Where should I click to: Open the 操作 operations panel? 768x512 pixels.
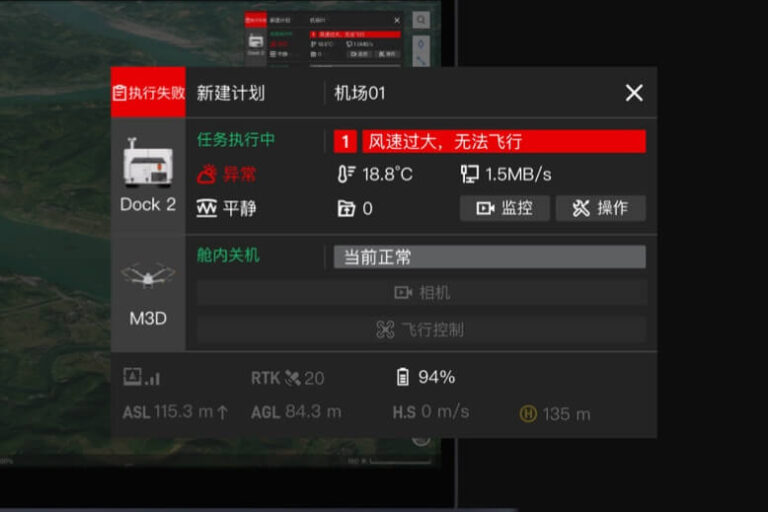coord(600,208)
